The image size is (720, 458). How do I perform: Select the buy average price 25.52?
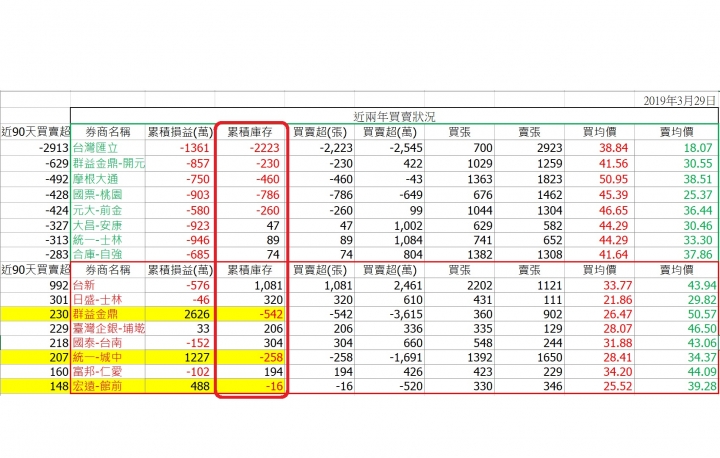[x=618, y=386]
